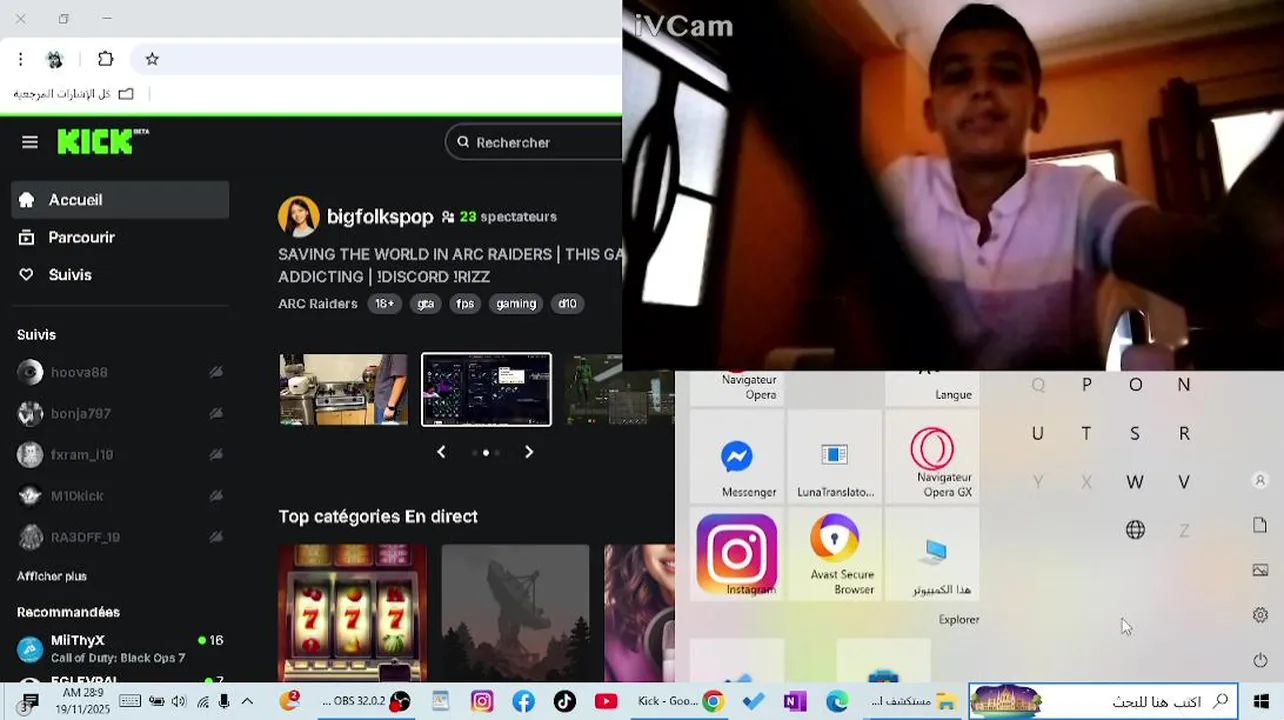Select the fps tag
The image size is (1284, 720).
(465, 304)
